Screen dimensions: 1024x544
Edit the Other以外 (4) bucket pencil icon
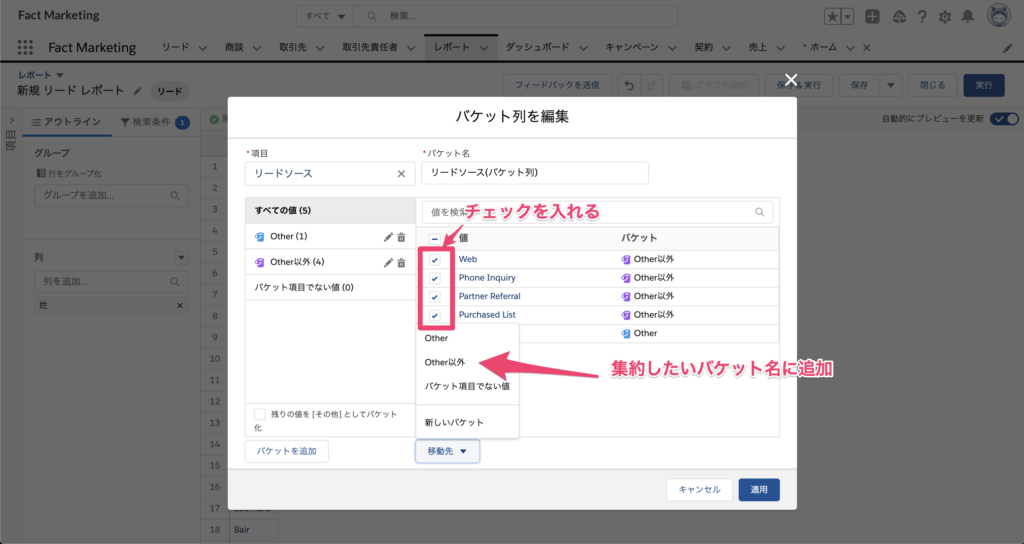coord(388,263)
